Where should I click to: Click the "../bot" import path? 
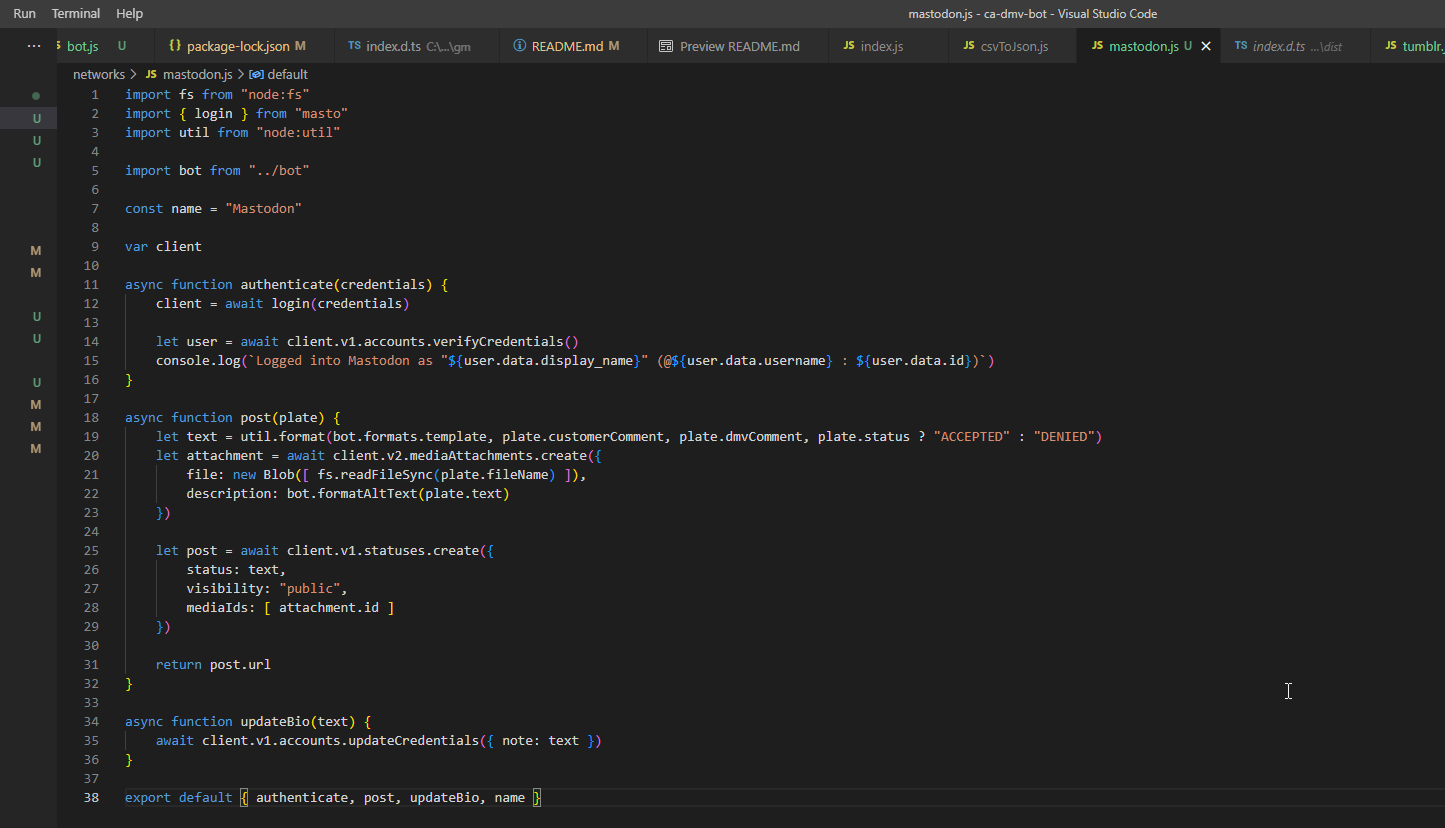click(279, 171)
